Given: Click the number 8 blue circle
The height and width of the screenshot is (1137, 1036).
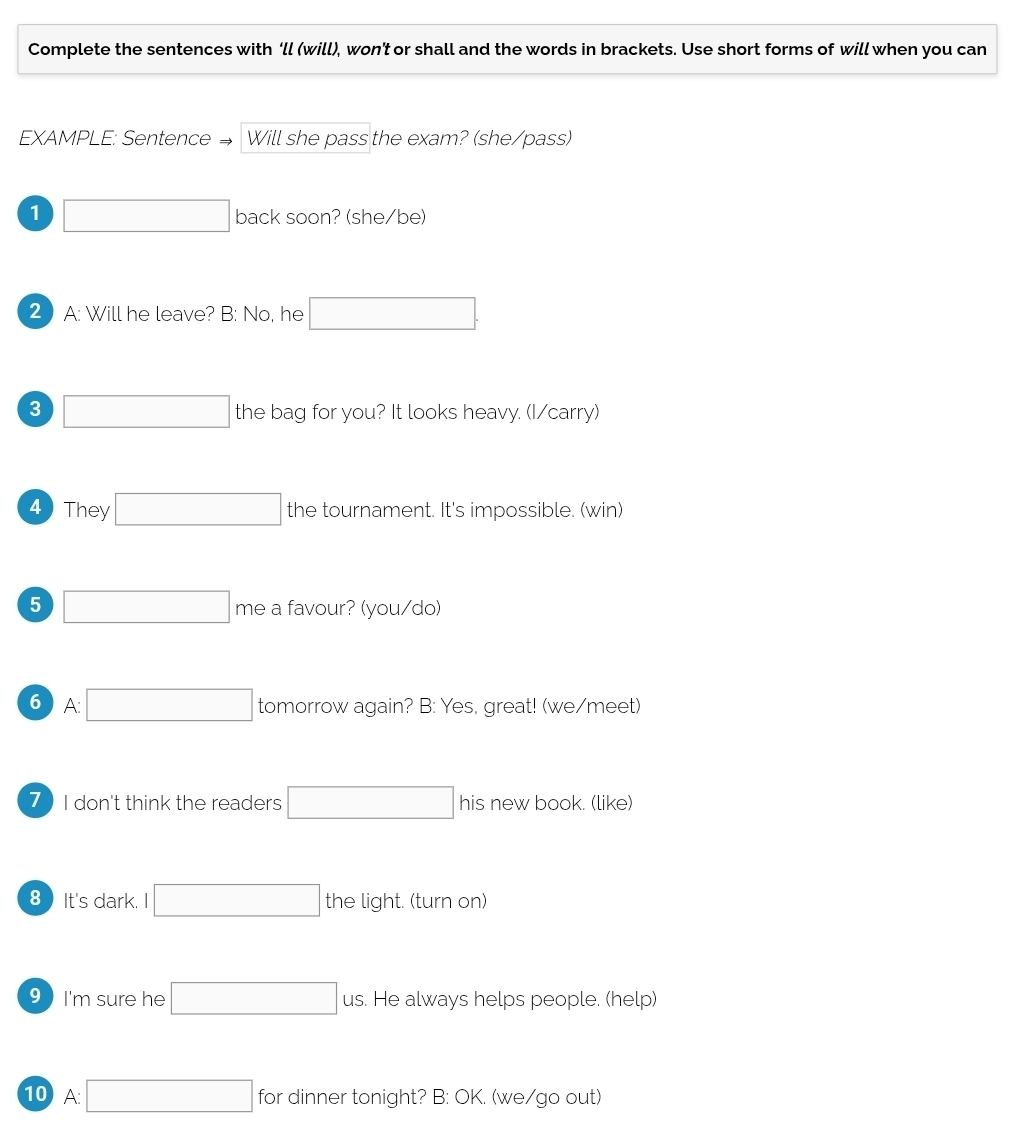Looking at the screenshot, I should [x=35, y=898].
